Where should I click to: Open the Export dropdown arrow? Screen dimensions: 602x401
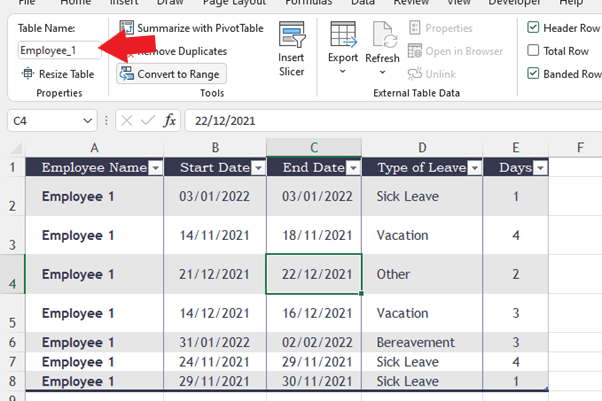(342, 71)
